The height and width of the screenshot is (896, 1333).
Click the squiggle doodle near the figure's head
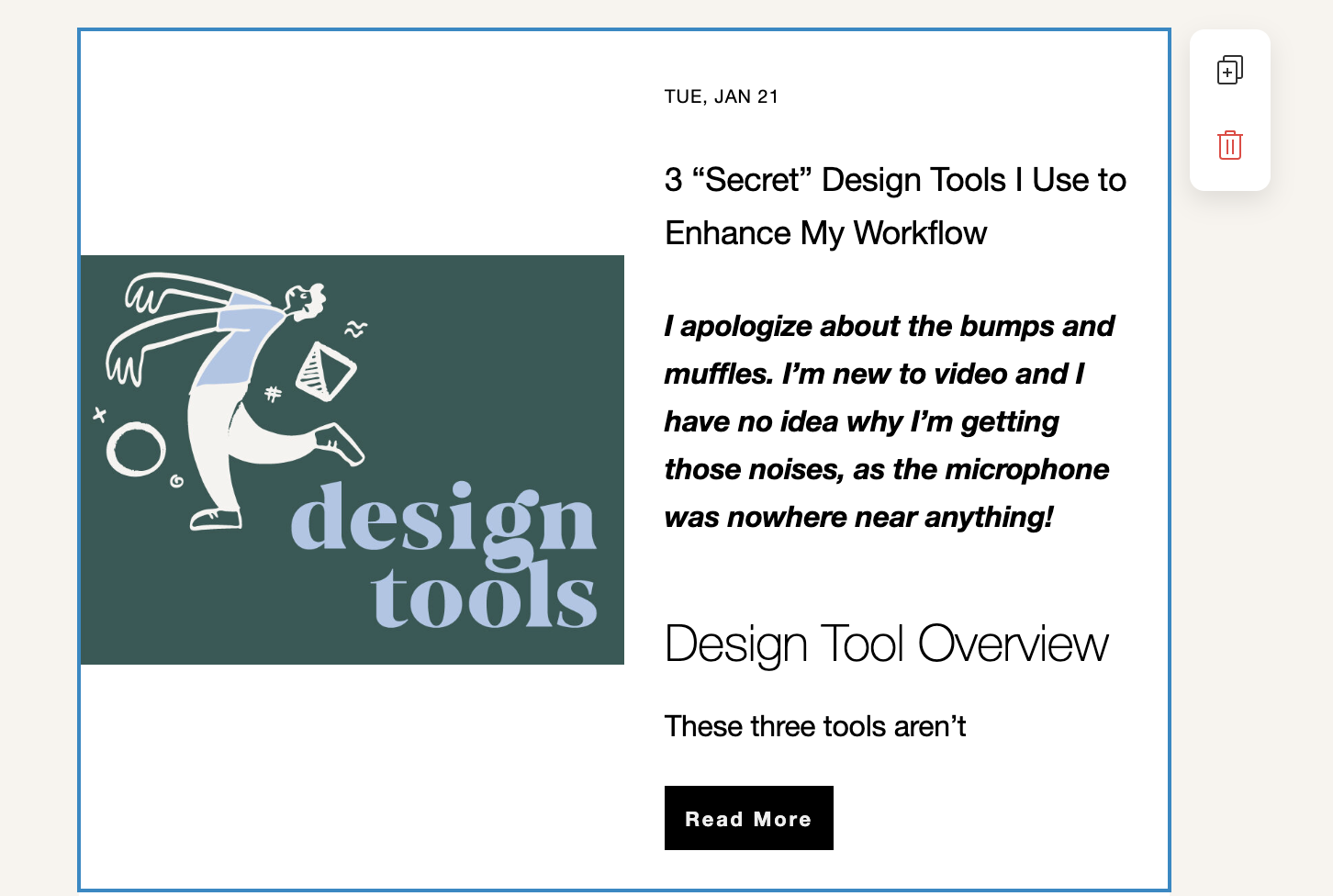pos(356,329)
